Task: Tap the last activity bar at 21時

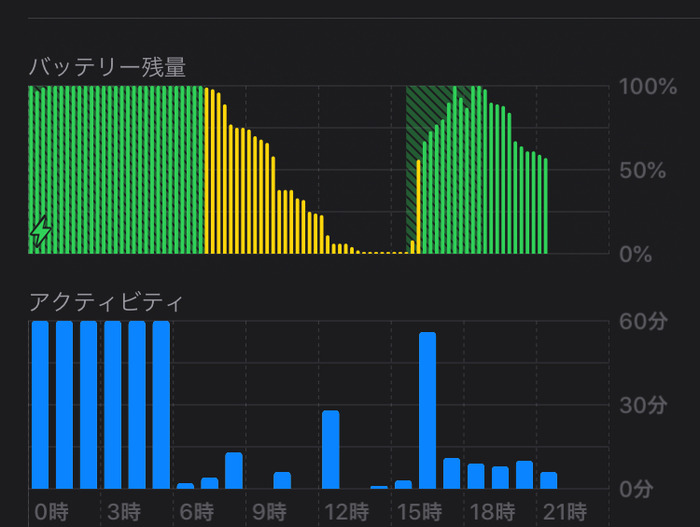Action: 549,480
